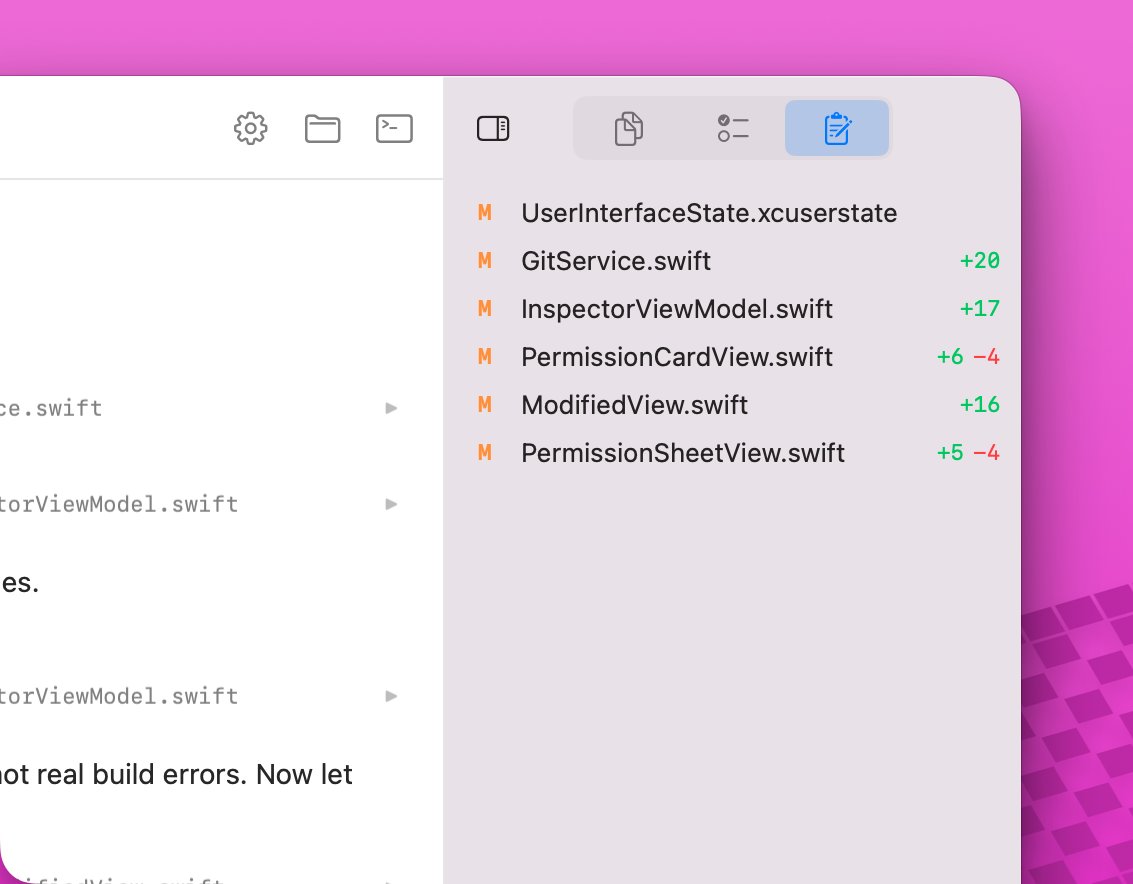
Task: Click +5 −4 stats for PermissionSheetView.swift
Action: (968, 453)
